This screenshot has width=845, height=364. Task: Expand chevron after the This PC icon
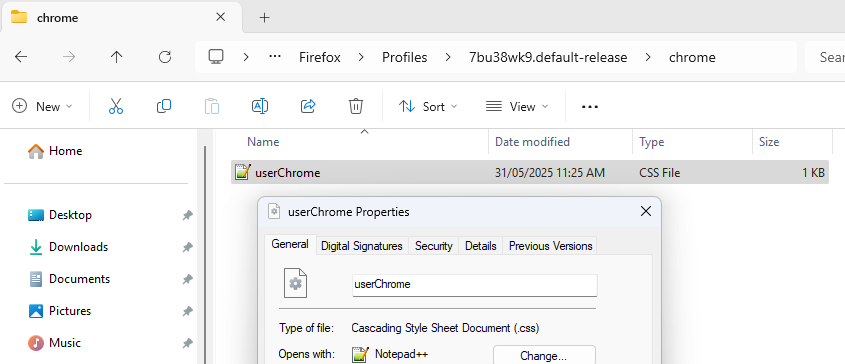pyautogui.click(x=246, y=57)
